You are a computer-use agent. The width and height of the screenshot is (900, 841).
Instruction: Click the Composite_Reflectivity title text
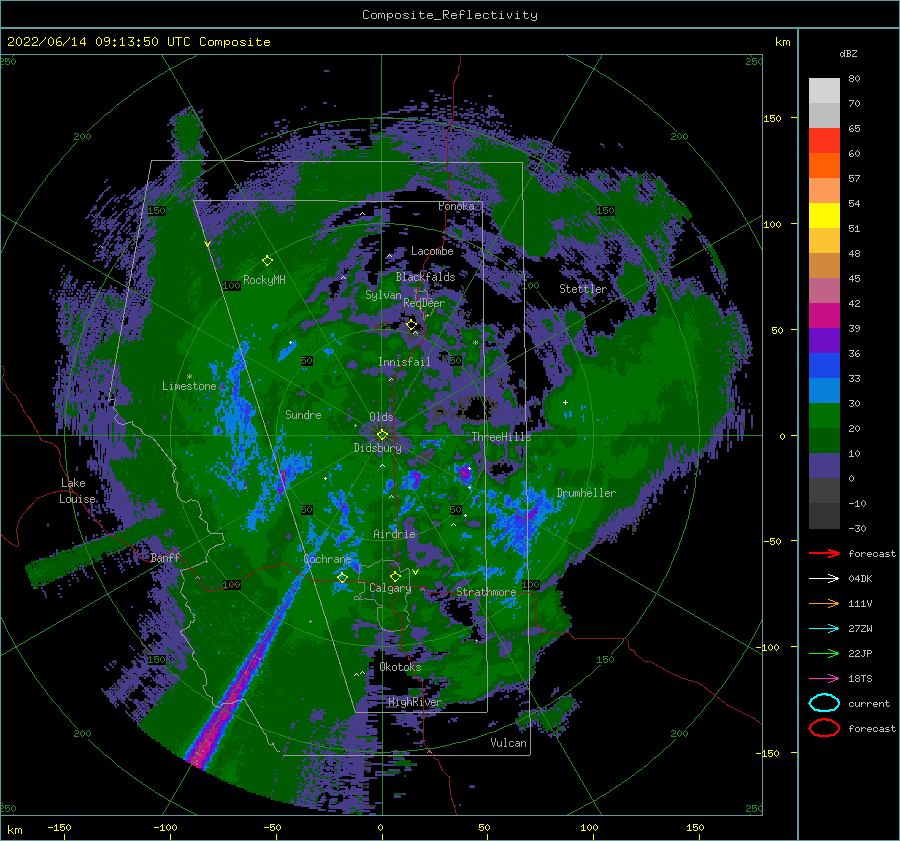tap(449, 15)
